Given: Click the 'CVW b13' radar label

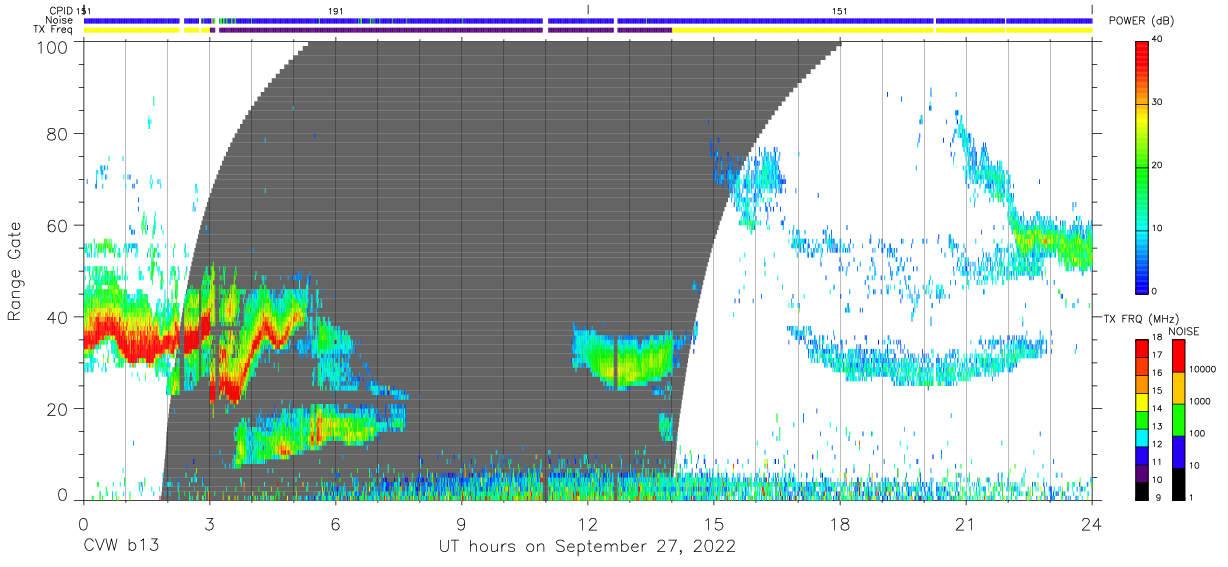Looking at the screenshot, I should 121,547.
